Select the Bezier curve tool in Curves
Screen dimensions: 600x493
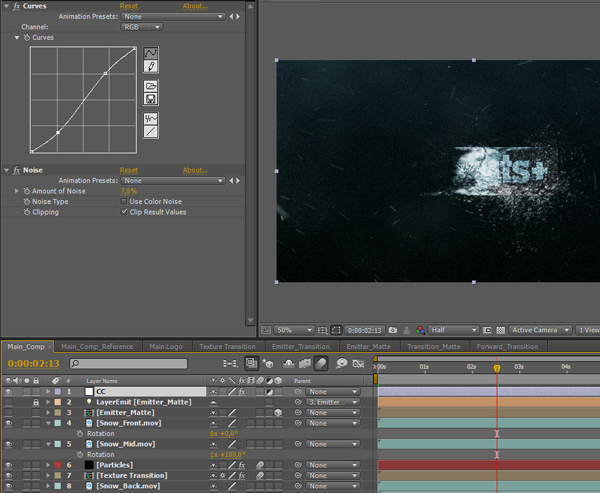tap(151, 52)
